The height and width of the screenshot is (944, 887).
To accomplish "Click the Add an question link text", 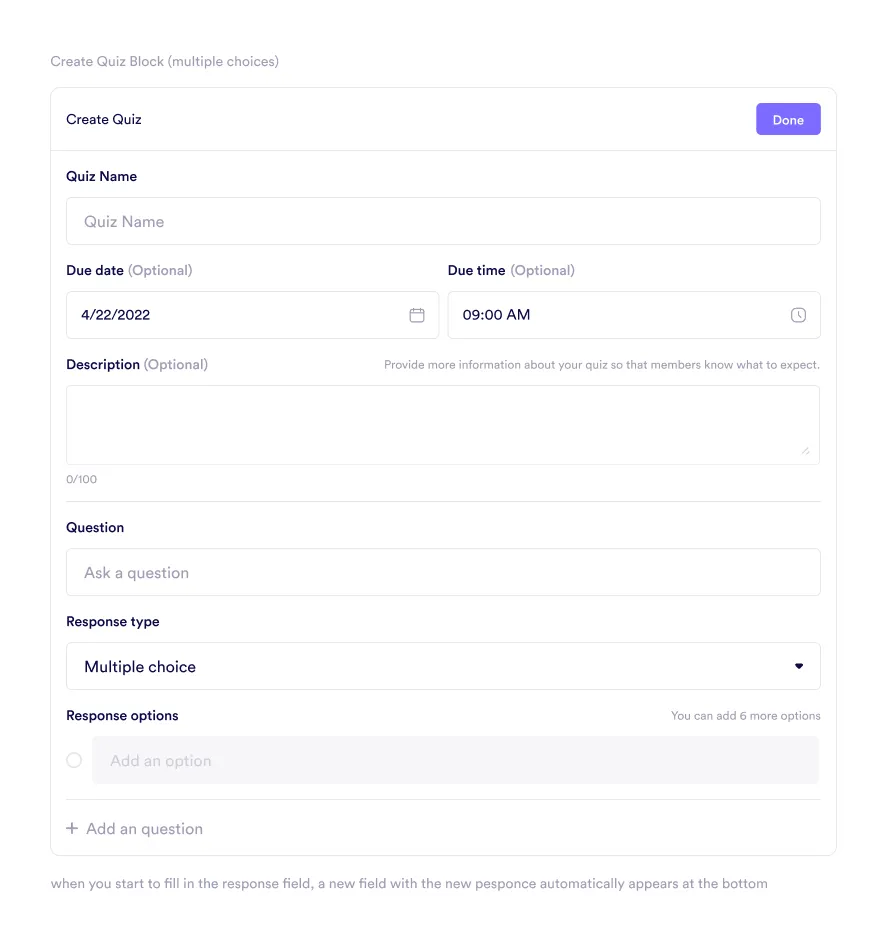I will (144, 829).
